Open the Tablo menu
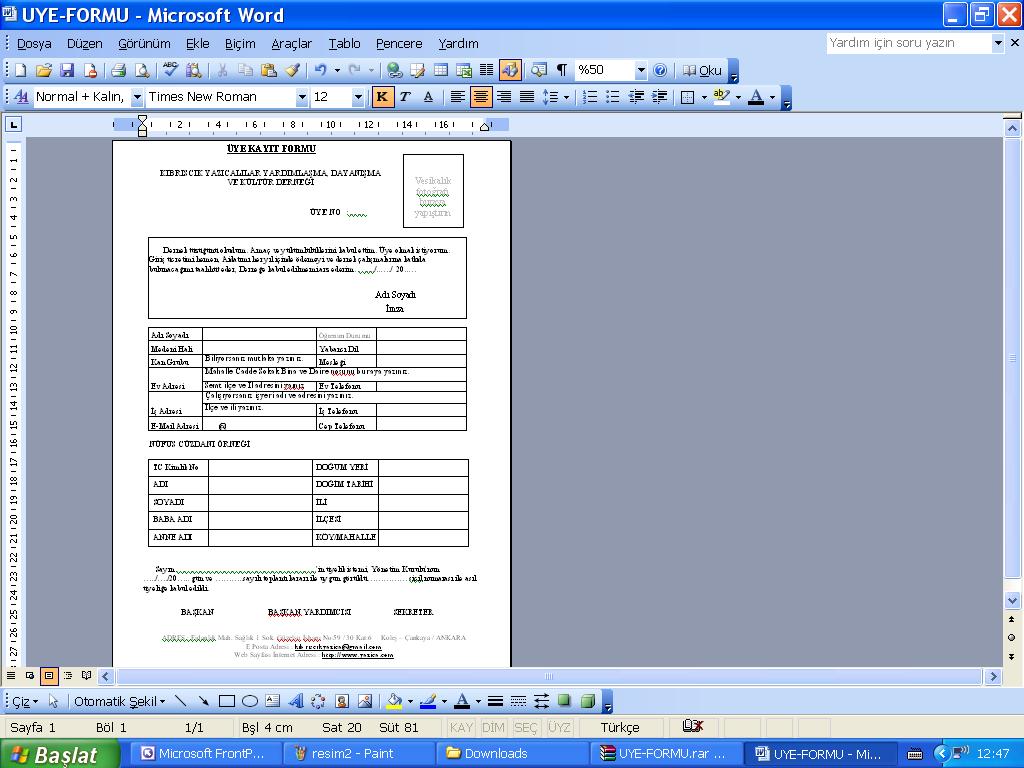This screenshot has width=1024, height=768. point(344,44)
